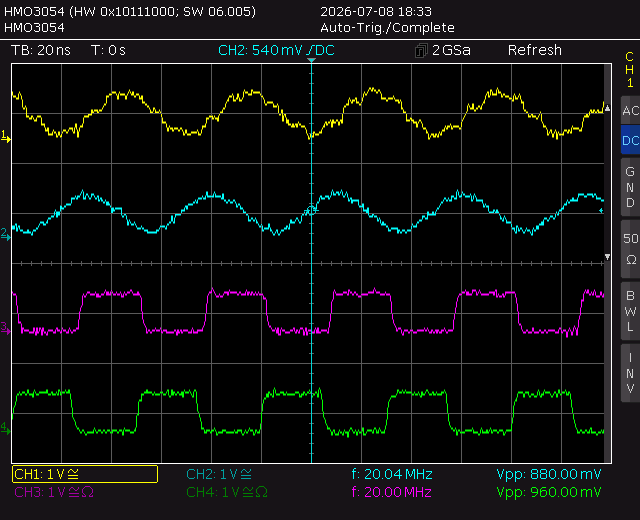Viewport: 640px width, 520px height.
Task: Toggle INV channel invert
Action: tap(630, 373)
